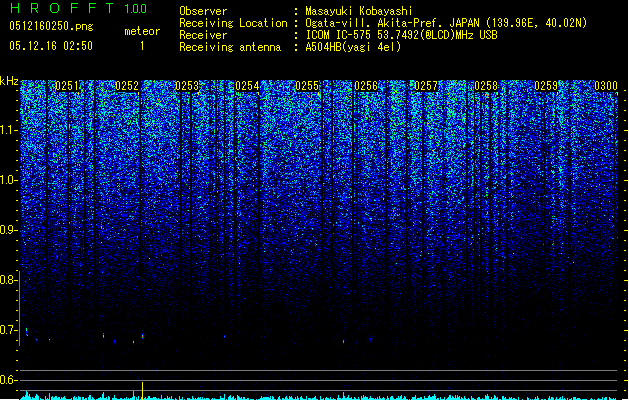Click the 0.9 frequency axis label
The image size is (629, 400).
click(8, 230)
